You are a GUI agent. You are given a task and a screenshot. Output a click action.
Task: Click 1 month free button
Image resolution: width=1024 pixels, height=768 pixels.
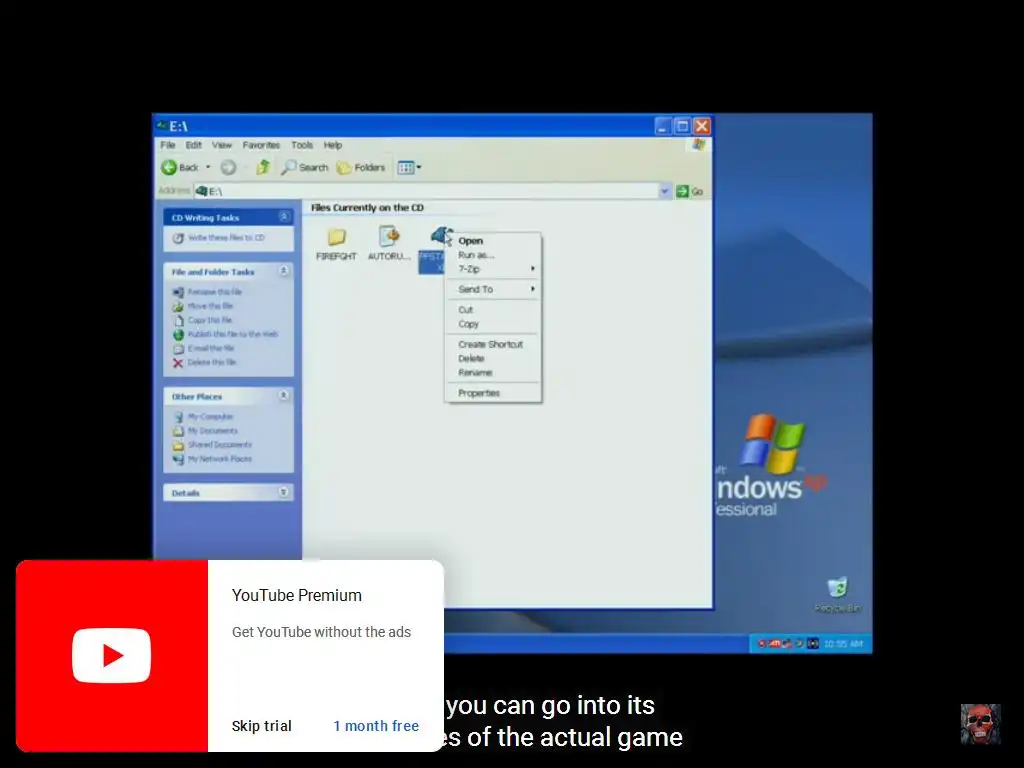376,726
